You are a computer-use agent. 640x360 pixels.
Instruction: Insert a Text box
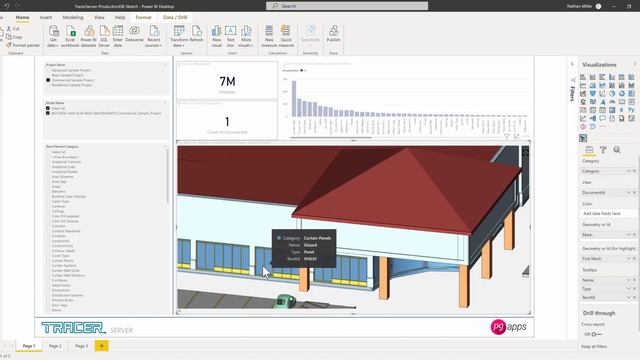click(x=231, y=36)
